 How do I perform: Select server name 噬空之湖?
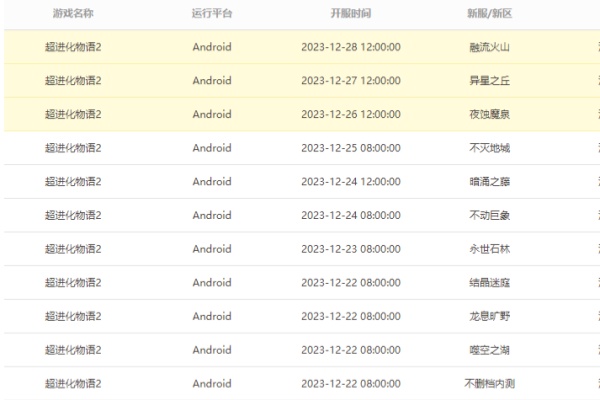click(489, 350)
